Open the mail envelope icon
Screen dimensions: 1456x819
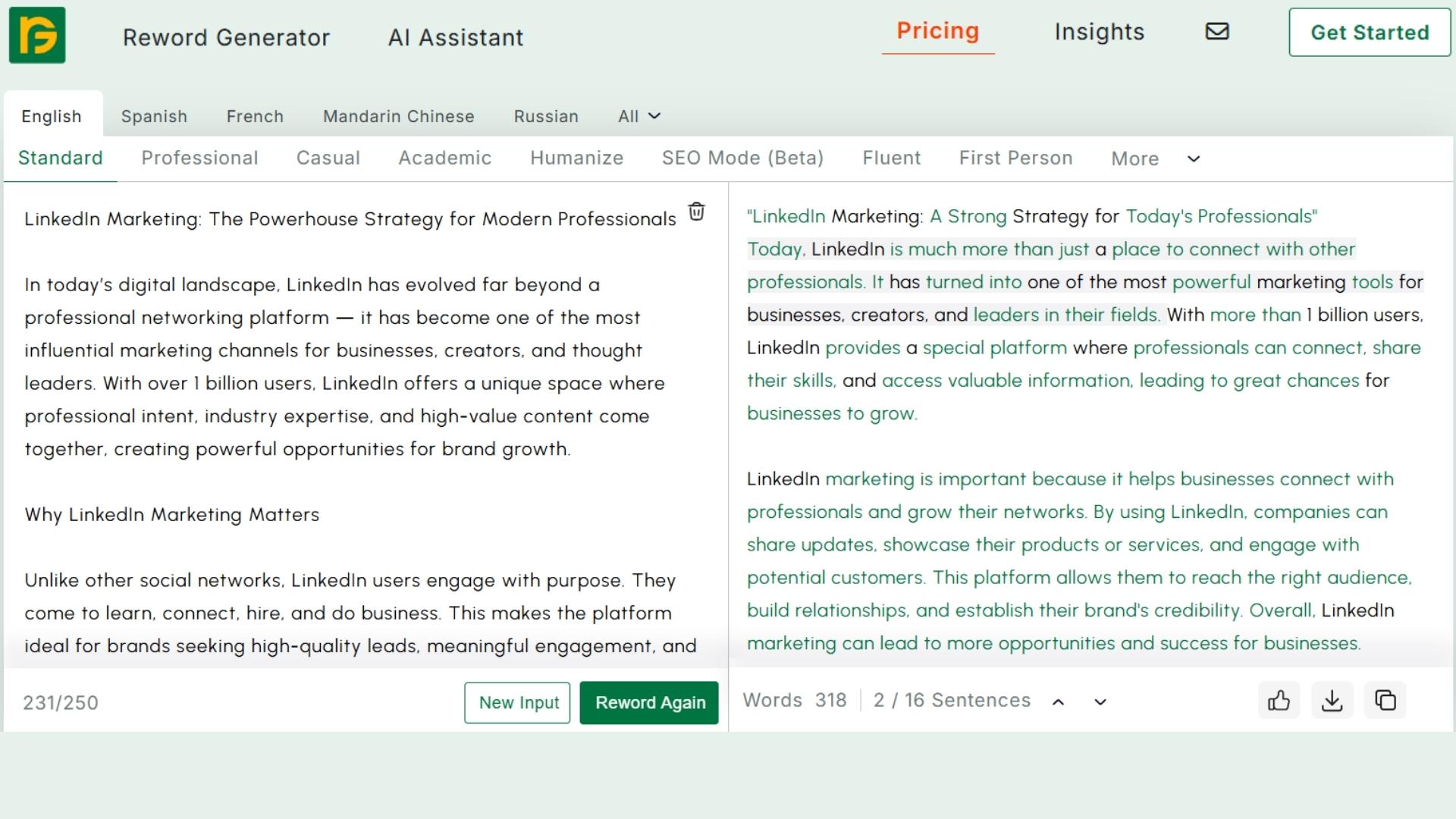1217,31
